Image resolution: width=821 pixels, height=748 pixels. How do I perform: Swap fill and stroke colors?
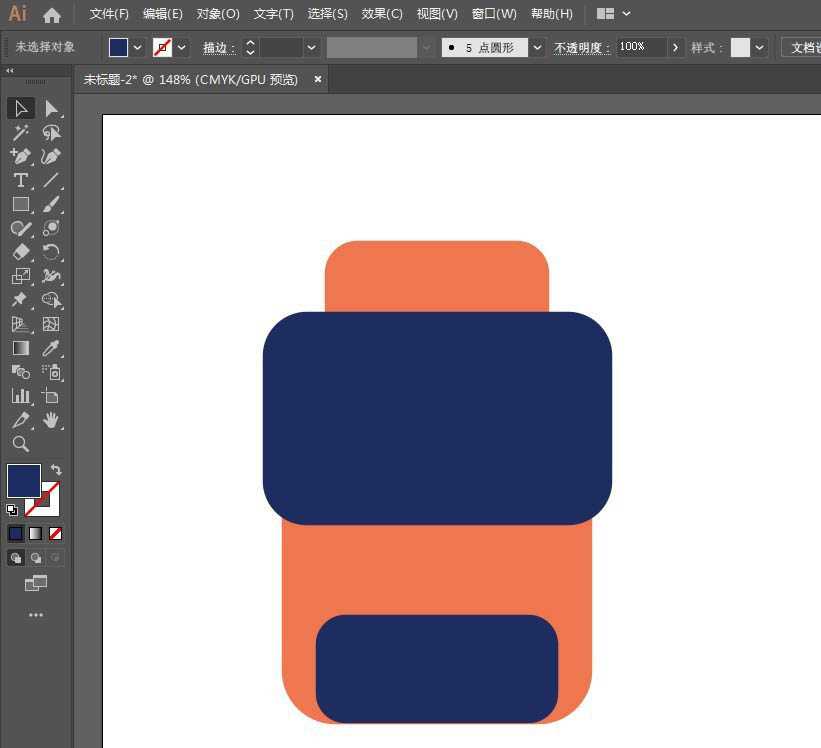(x=56, y=470)
